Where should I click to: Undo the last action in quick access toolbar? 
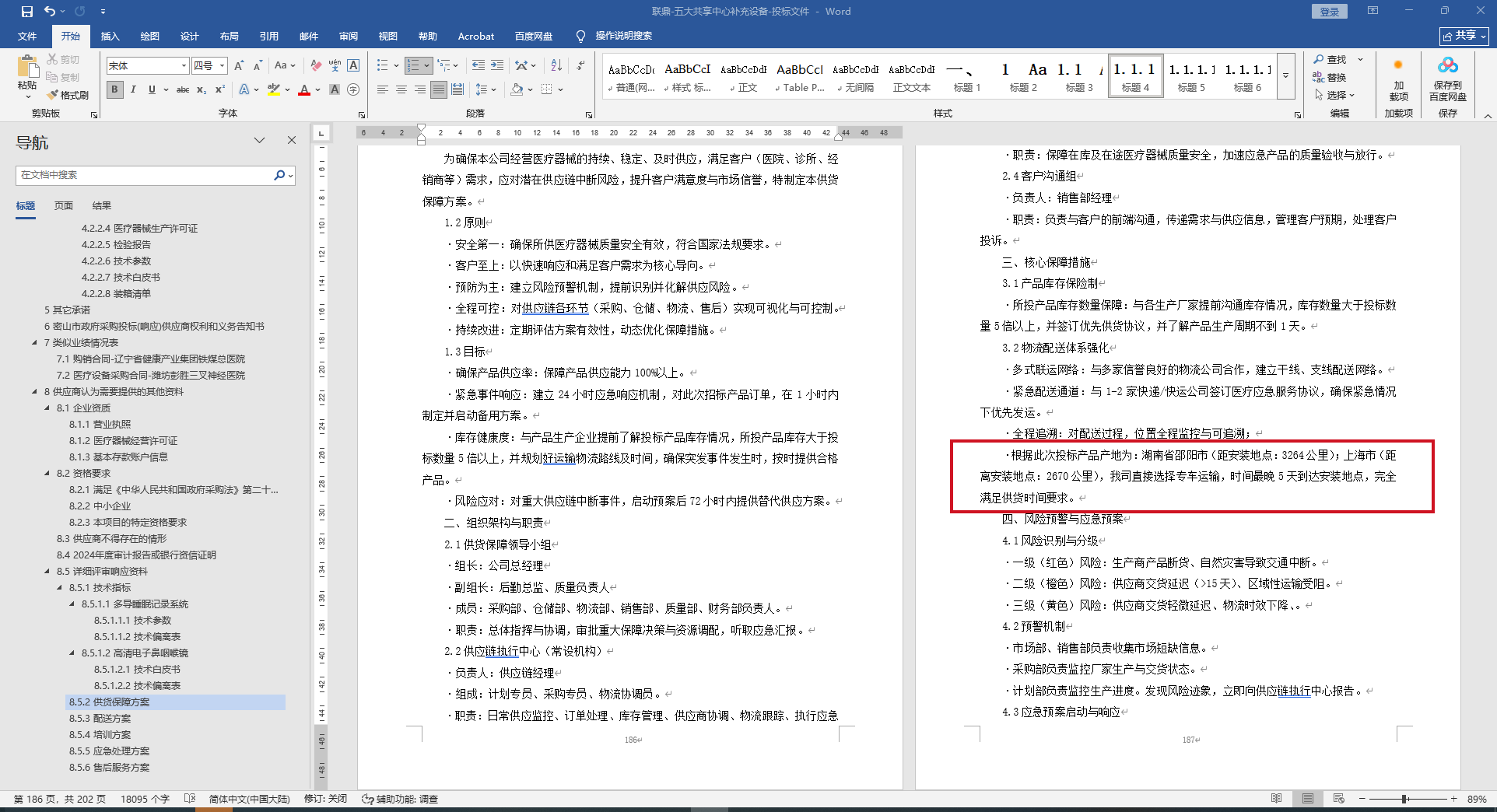[x=50, y=12]
